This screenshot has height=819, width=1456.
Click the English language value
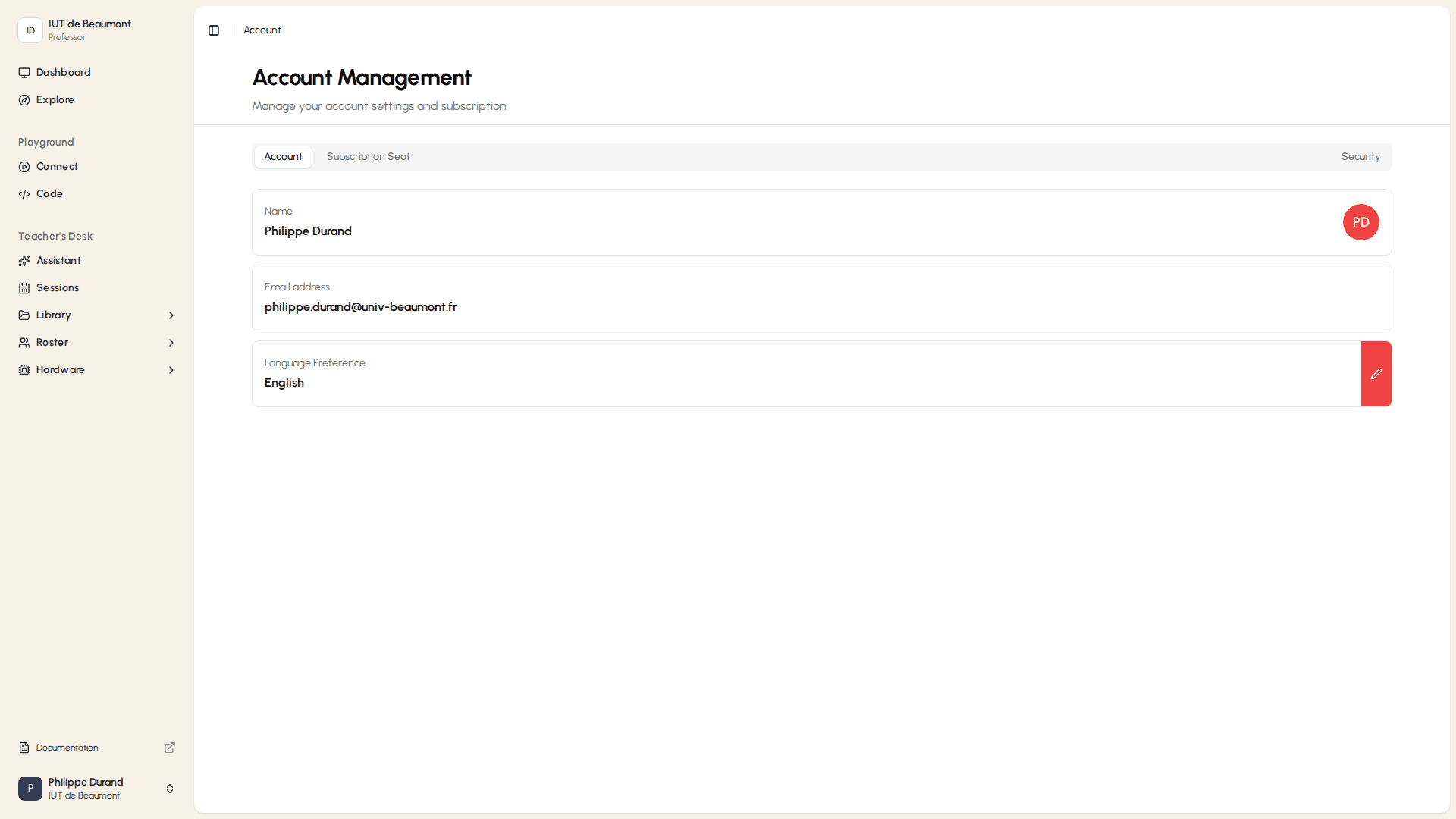pos(284,383)
